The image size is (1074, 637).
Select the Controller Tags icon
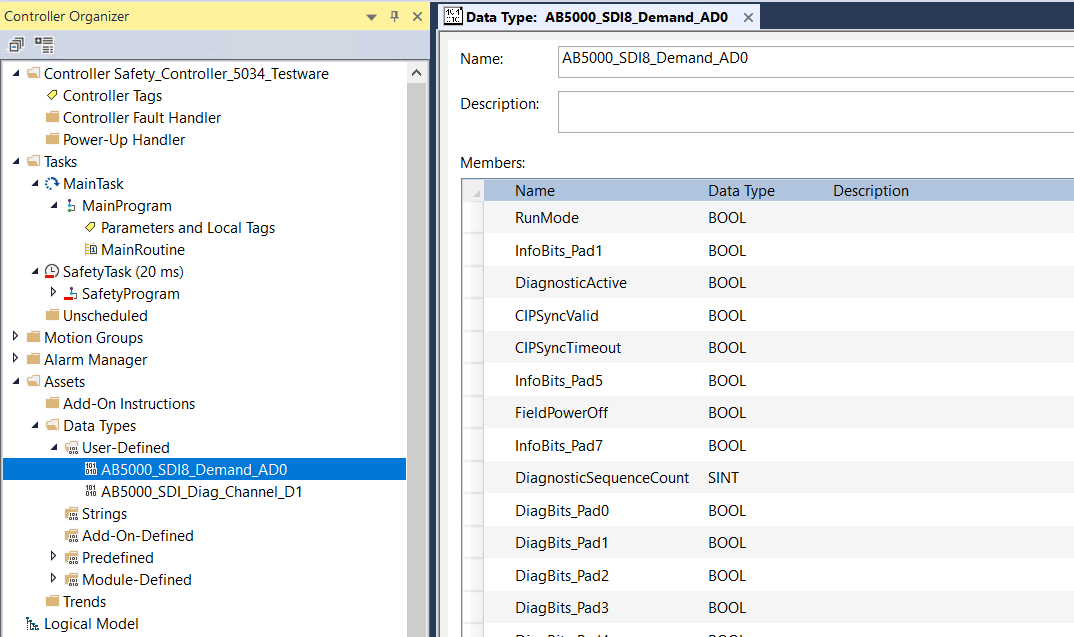[x=52, y=95]
